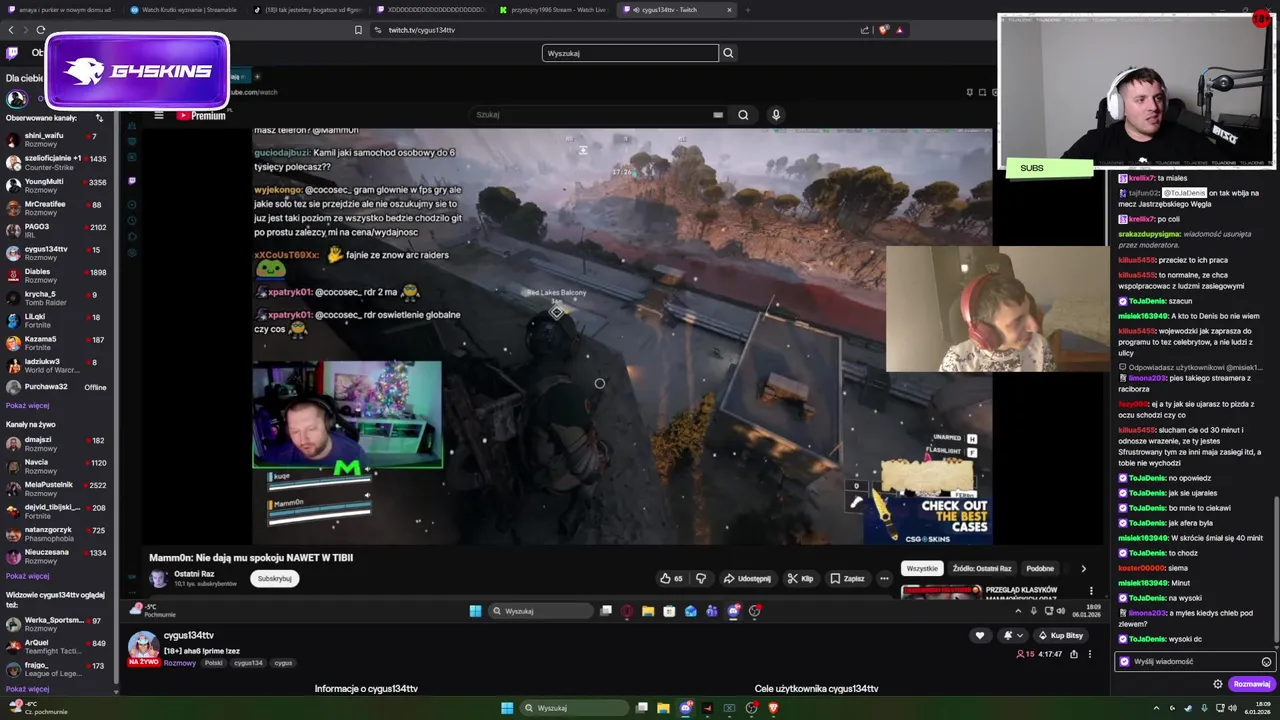Select Podobne filter chip
Screen dimensions: 1280x720
click(x=1040, y=569)
